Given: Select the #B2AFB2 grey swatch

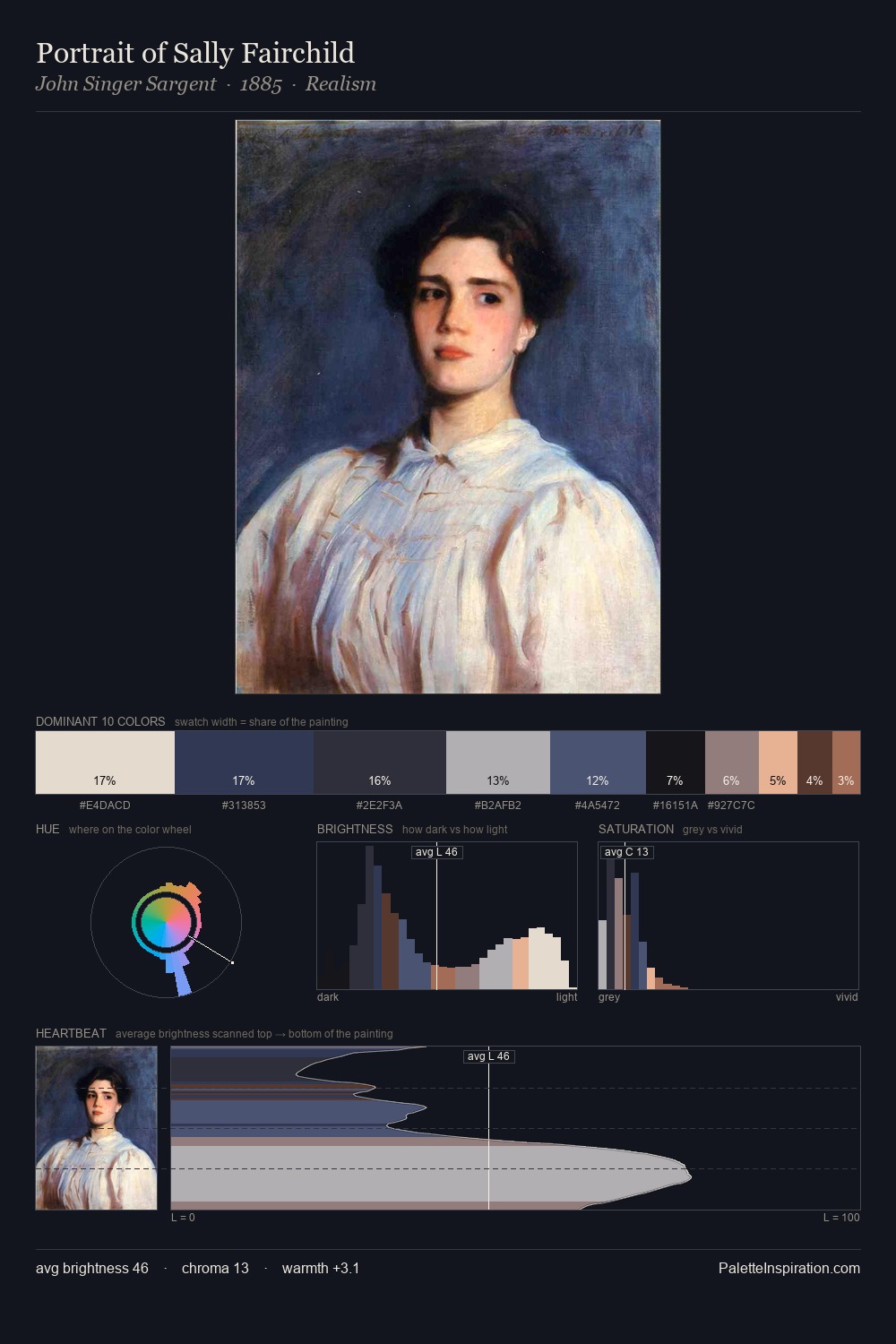Looking at the screenshot, I should [x=498, y=762].
